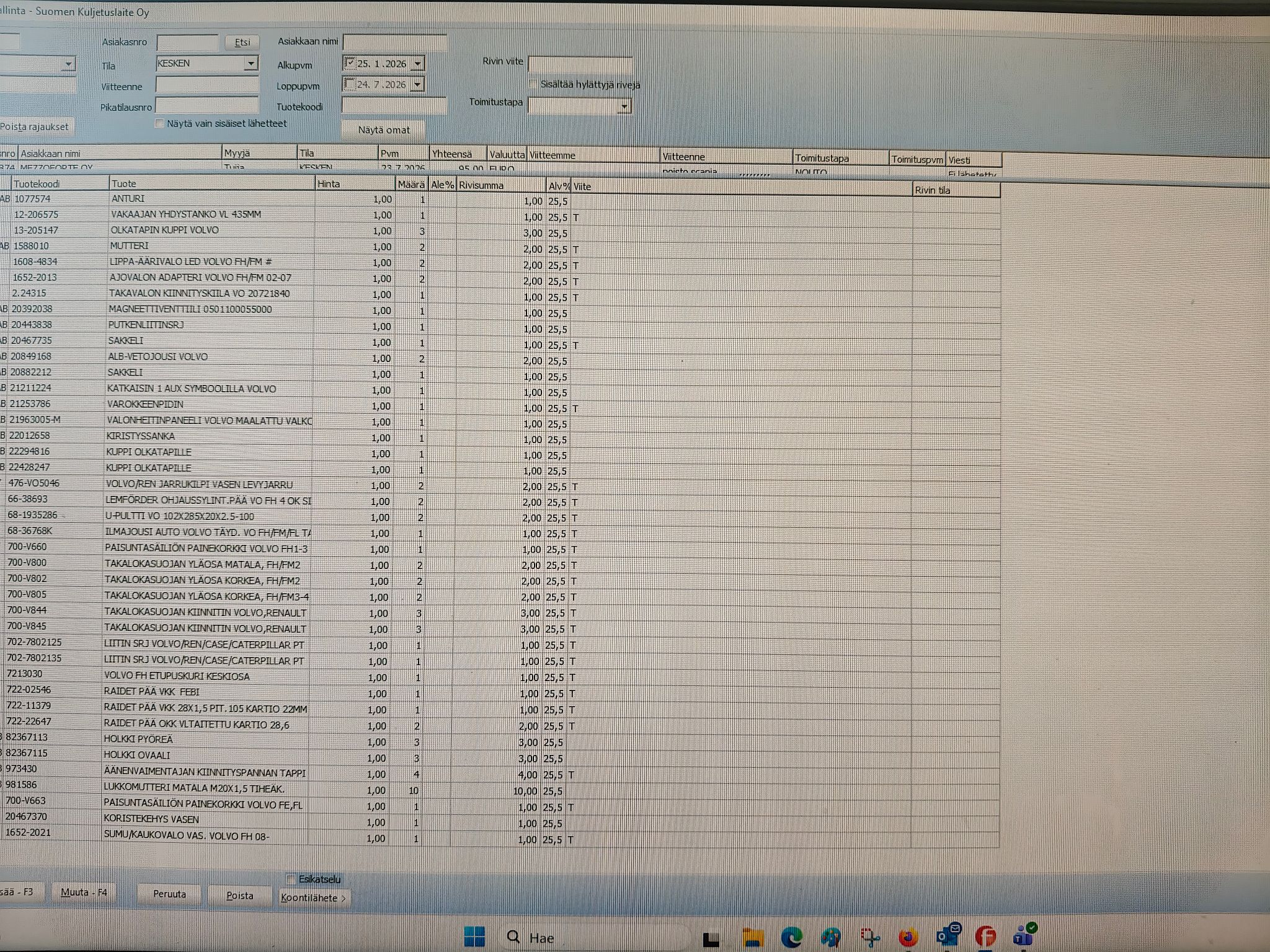The image size is (1270, 952).
Task: Focus the Asiakkaan nimi input field
Action: (x=394, y=42)
